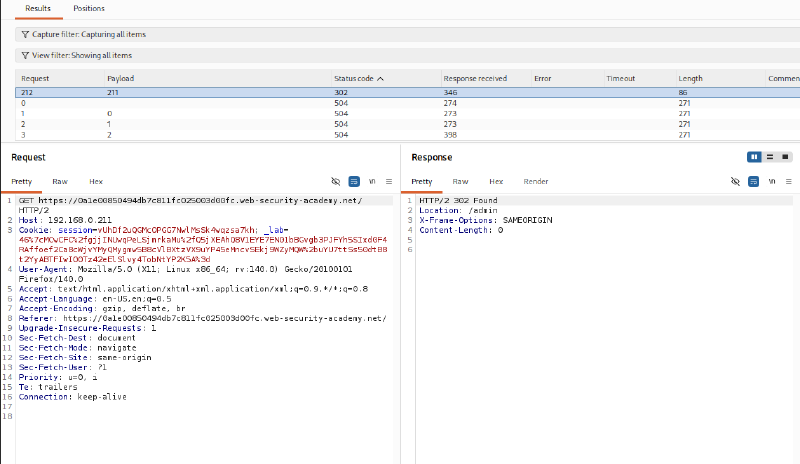
Task: Select request row 2 with payload 1
Action: tap(407, 124)
